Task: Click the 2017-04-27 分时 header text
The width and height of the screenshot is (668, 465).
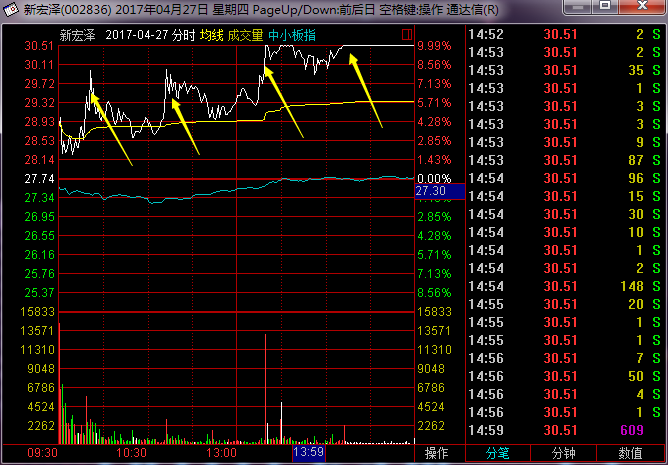Action: (x=150, y=35)
